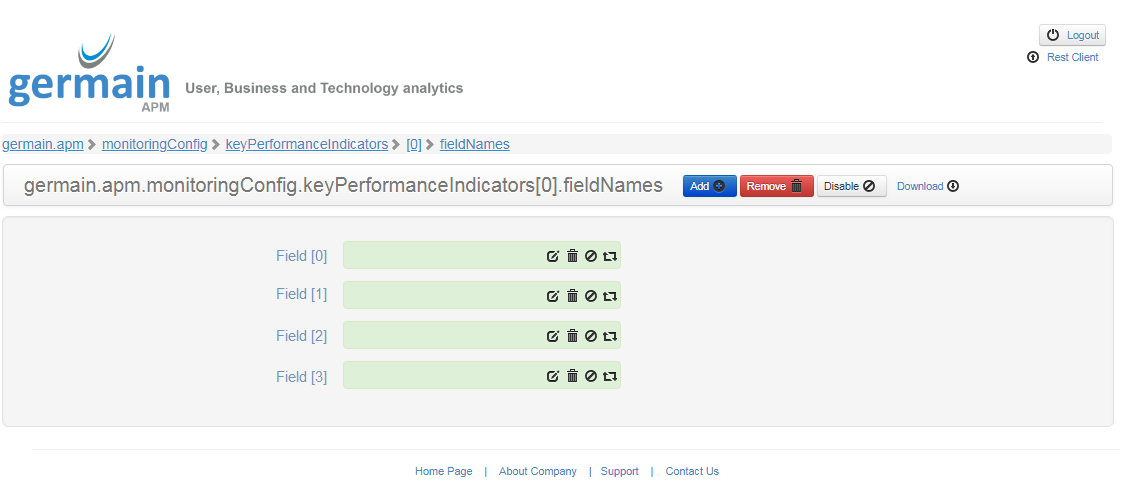The width and height of the screenshot is (1126, 497).
Task: Go to germain.apm breadcrumb root
Action: (x=43, y=144)
